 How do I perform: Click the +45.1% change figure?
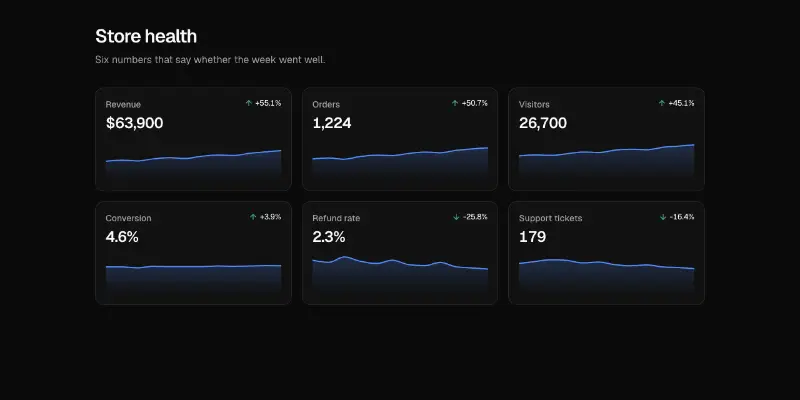click(x=681, y=103)
